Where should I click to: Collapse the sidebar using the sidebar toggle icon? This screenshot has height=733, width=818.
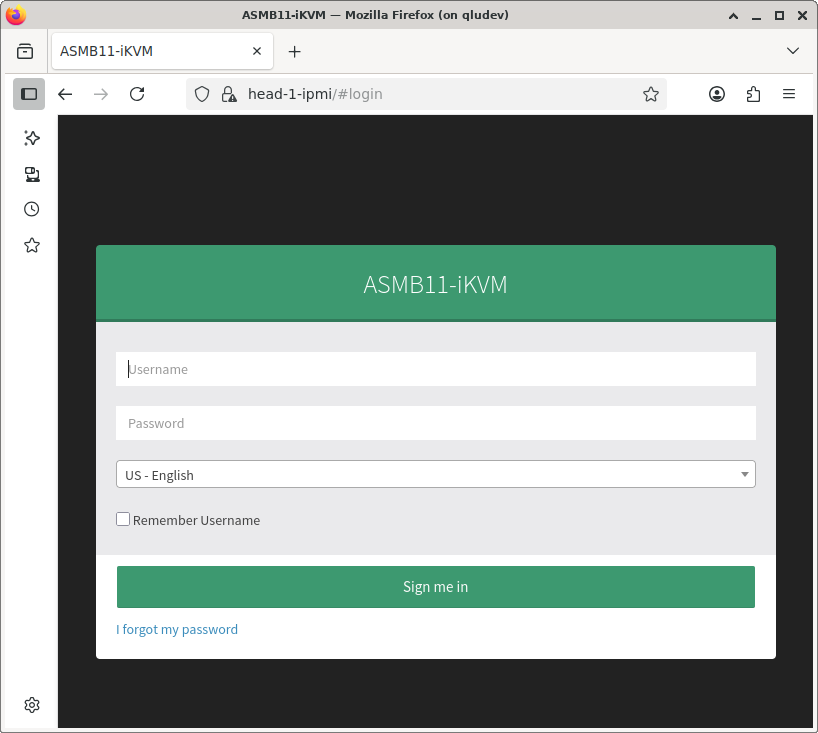coord(29,94)
